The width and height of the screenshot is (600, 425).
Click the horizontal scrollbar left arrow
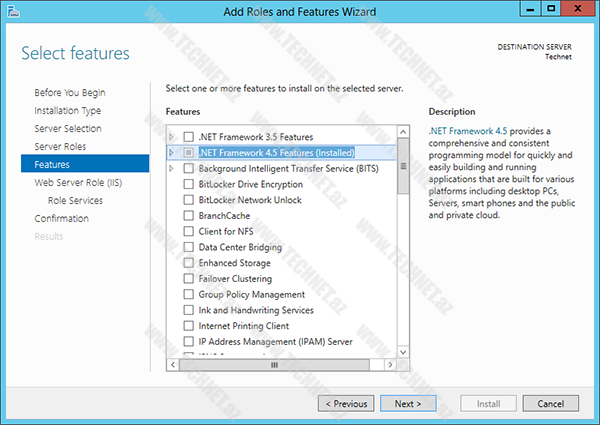pos(173,366)
